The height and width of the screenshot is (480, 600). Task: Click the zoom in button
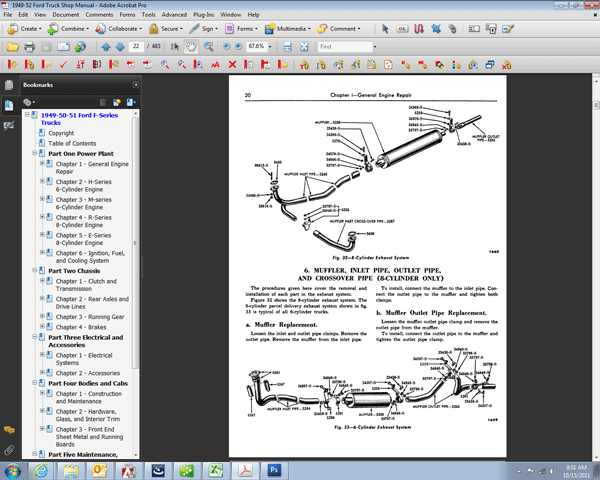pos(238,47)
